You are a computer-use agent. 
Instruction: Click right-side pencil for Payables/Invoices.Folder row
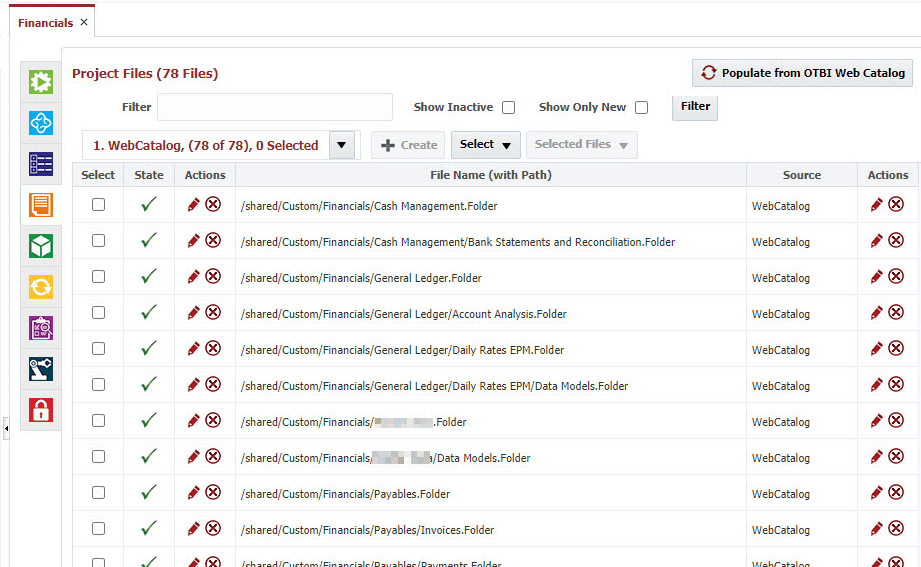coord(876,528)
